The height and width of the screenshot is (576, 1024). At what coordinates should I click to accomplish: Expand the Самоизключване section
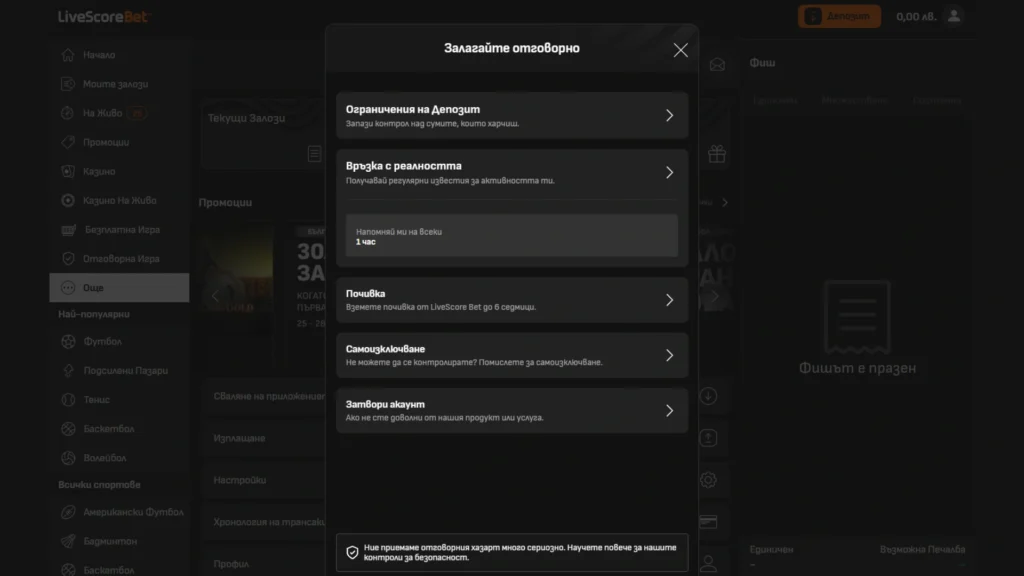point(669,355)
